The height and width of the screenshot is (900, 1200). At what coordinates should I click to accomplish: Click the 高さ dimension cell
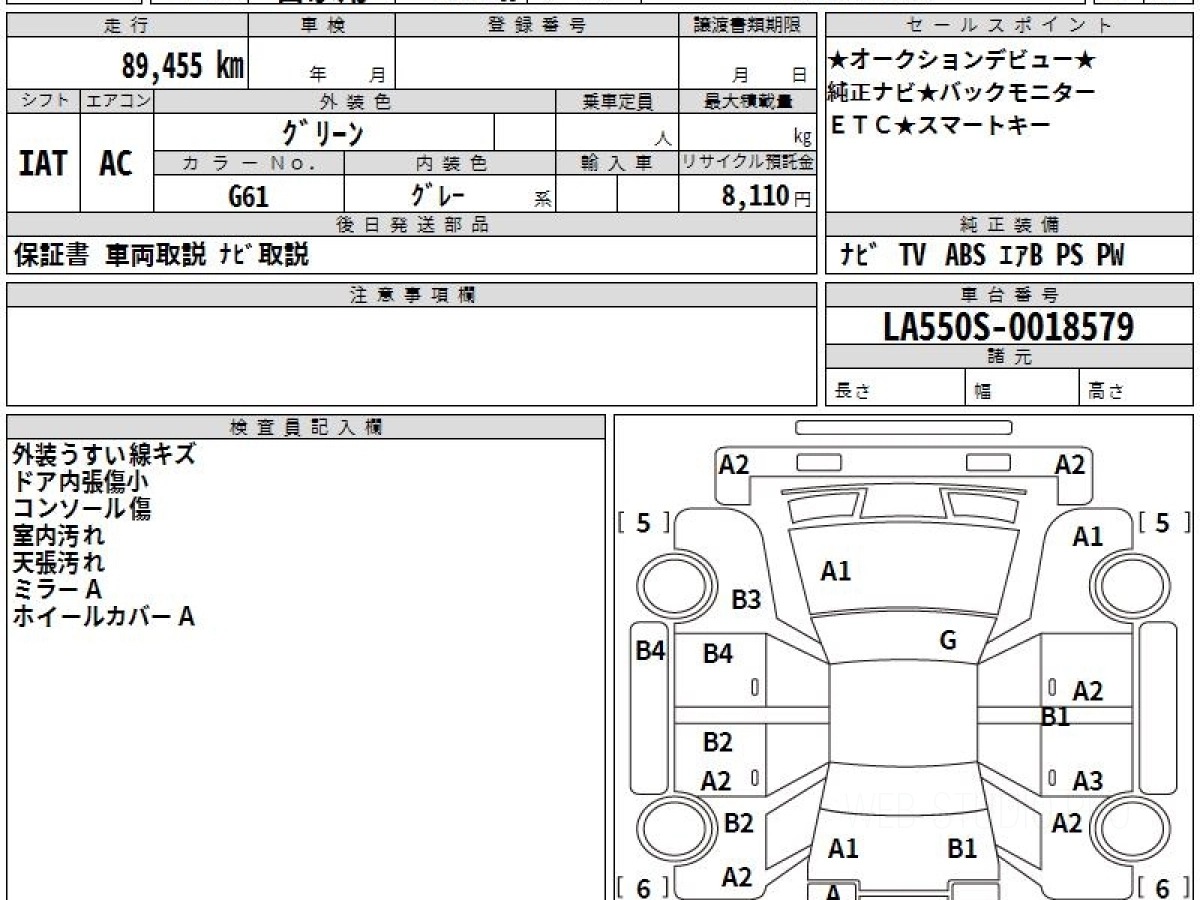pos(1137,389)
